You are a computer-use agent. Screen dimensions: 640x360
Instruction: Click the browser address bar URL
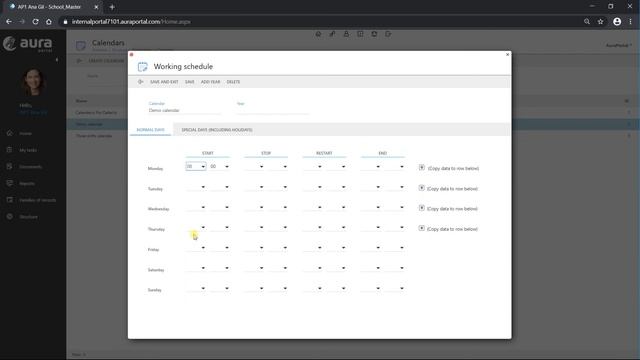(x=131, y=22)
